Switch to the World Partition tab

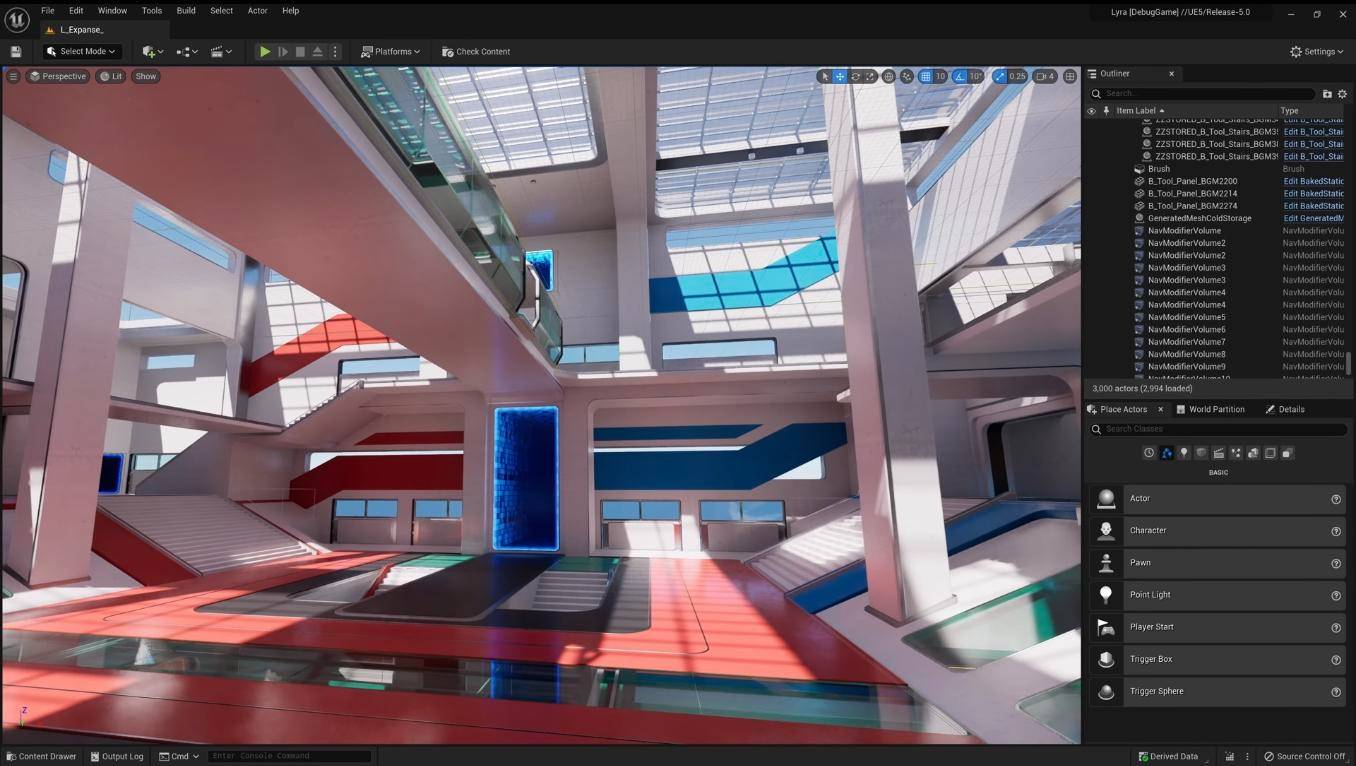coord(1211,409)
